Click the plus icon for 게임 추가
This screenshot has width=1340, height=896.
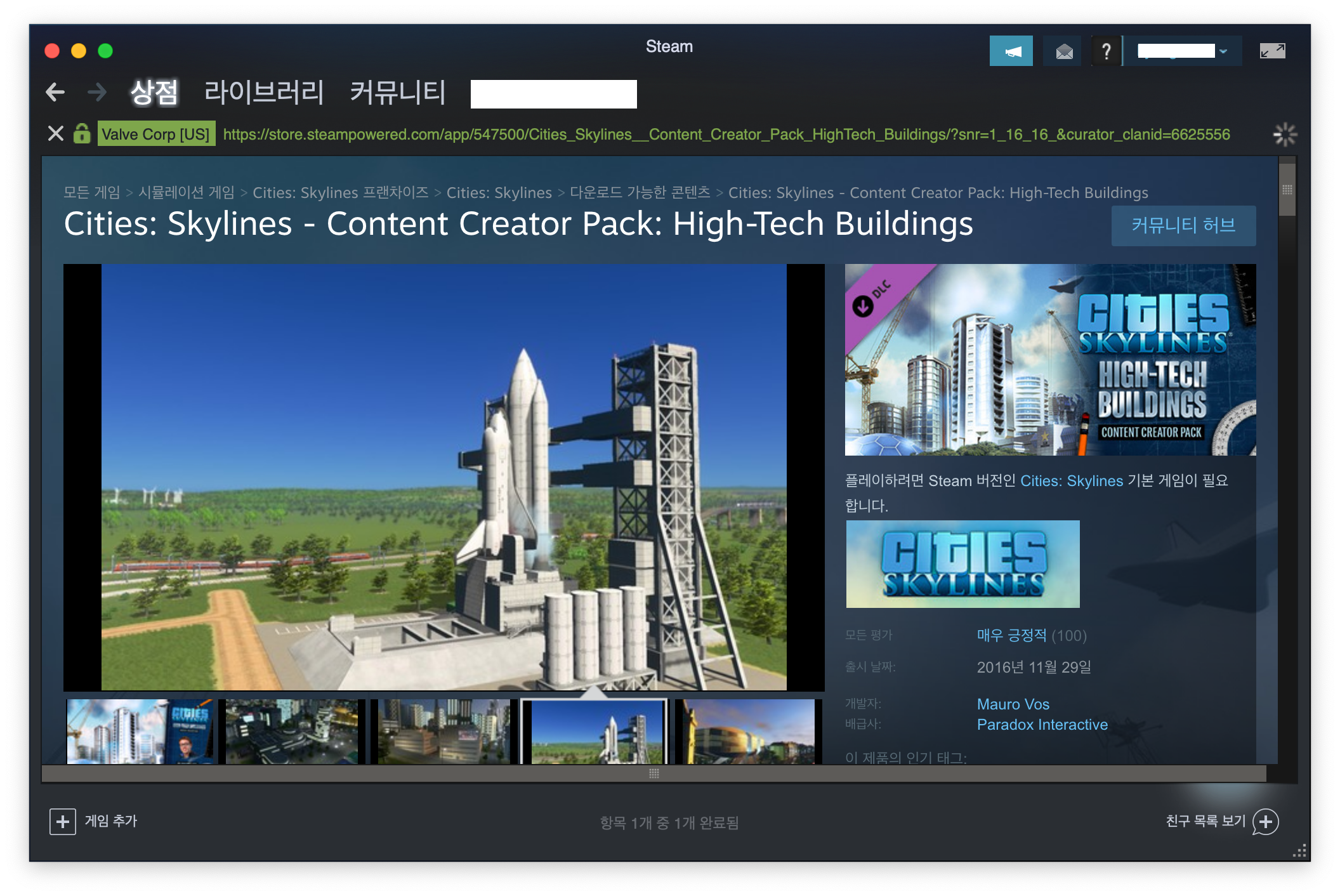(x=62, y=822)
